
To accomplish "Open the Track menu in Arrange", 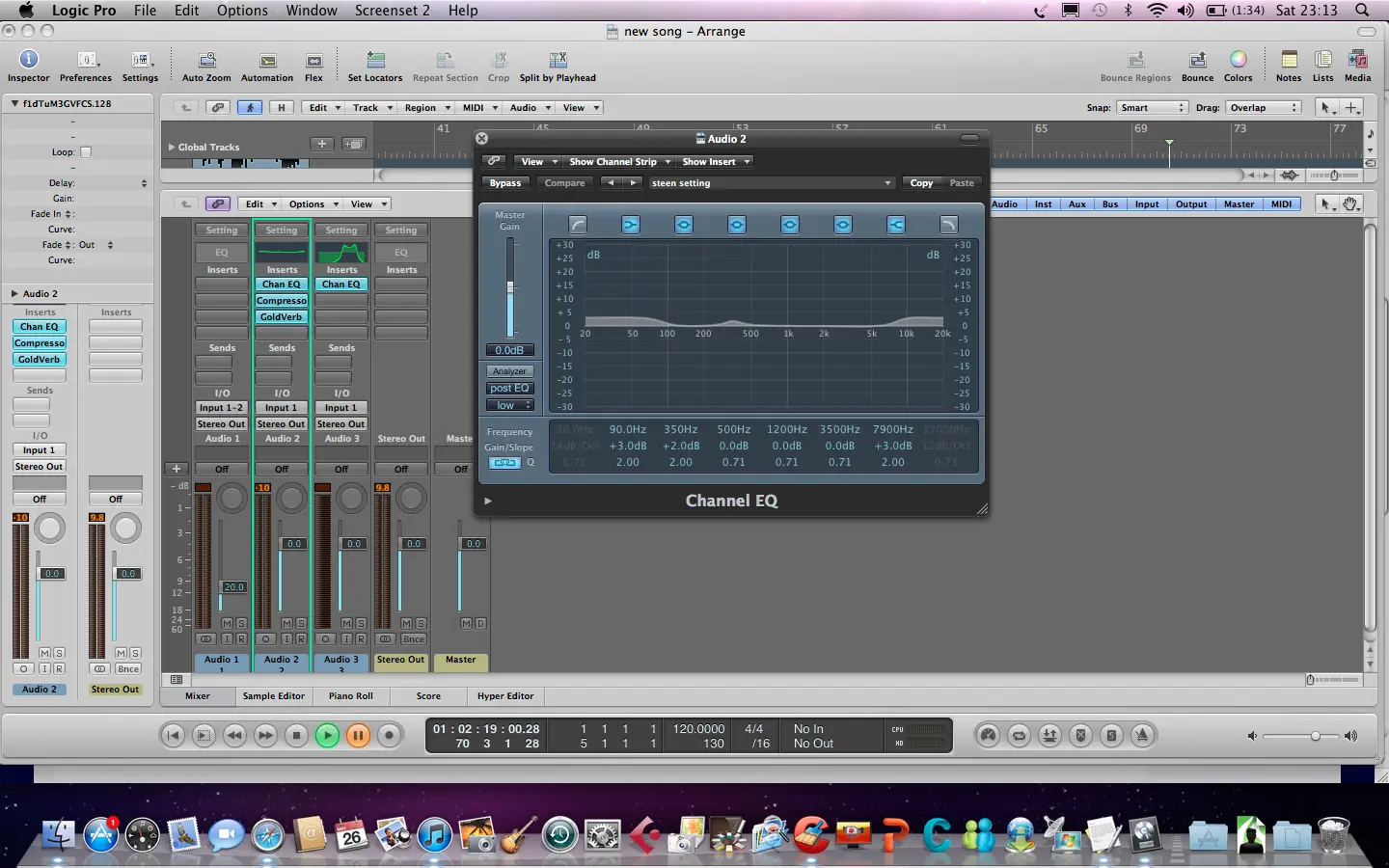I will [371, 108].
